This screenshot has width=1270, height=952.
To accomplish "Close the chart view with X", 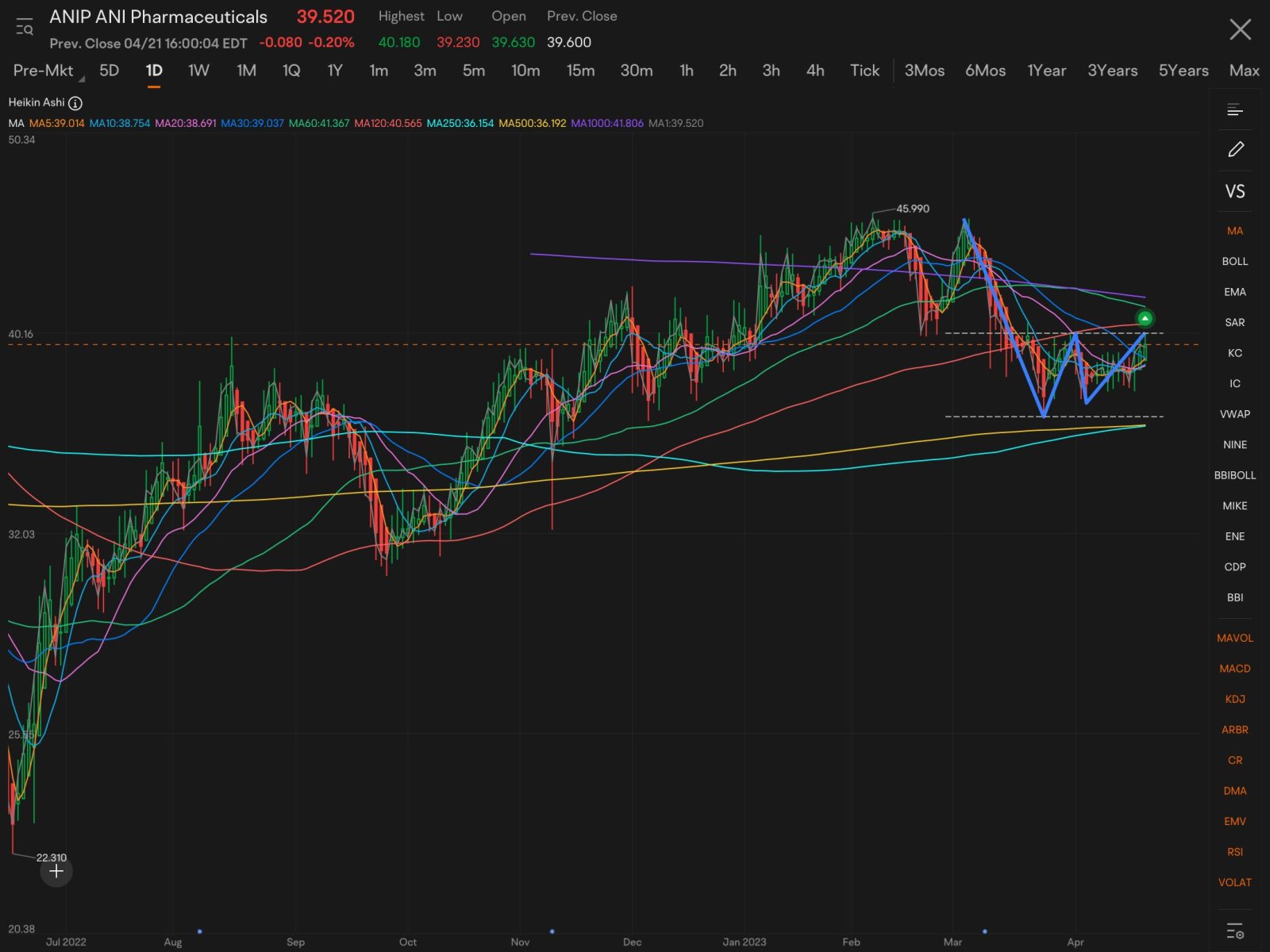I will pyautogui.click(x=1240, y=30).
